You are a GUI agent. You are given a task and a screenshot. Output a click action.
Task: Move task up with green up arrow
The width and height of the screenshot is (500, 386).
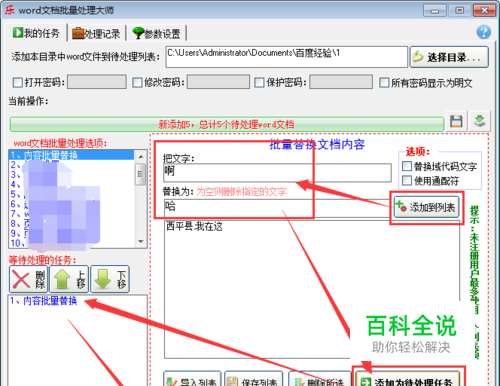69,279
